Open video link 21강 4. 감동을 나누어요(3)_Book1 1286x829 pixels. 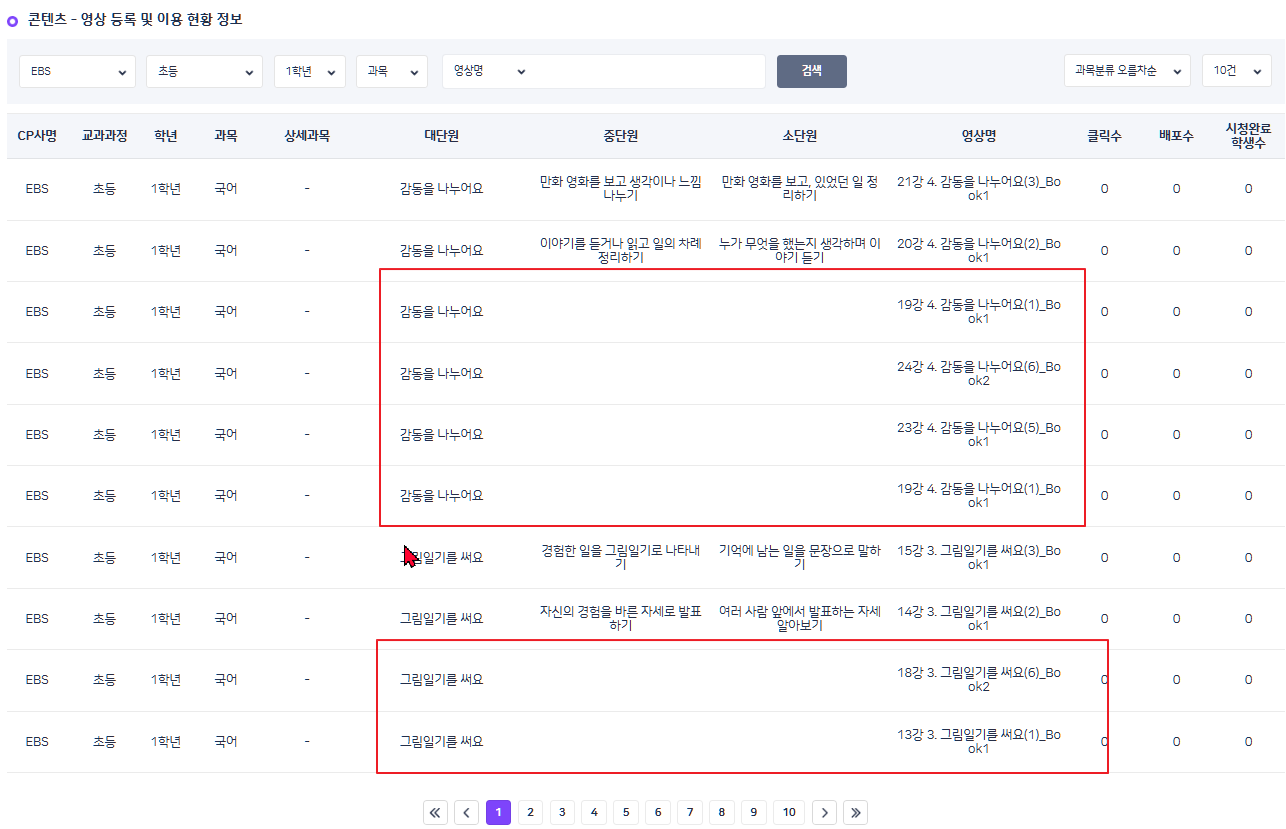click(978, 189)
